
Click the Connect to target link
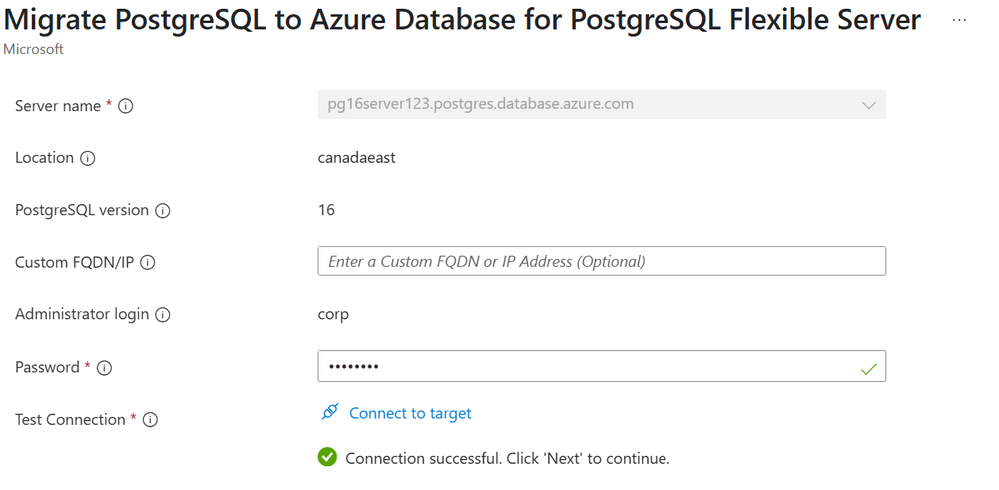click(x=410, y=413)
